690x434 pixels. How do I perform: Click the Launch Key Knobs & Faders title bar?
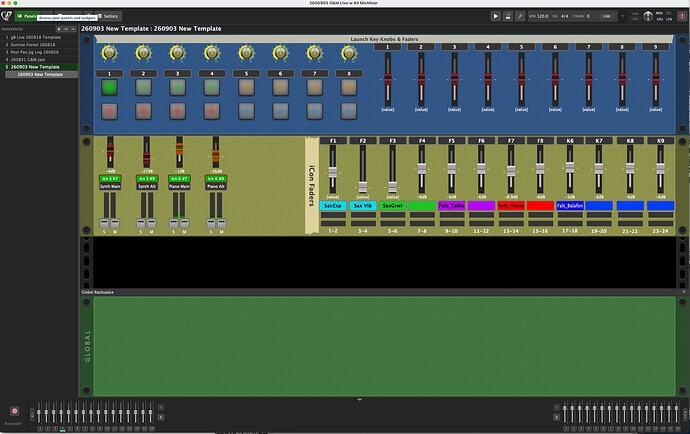pos(384,39)
